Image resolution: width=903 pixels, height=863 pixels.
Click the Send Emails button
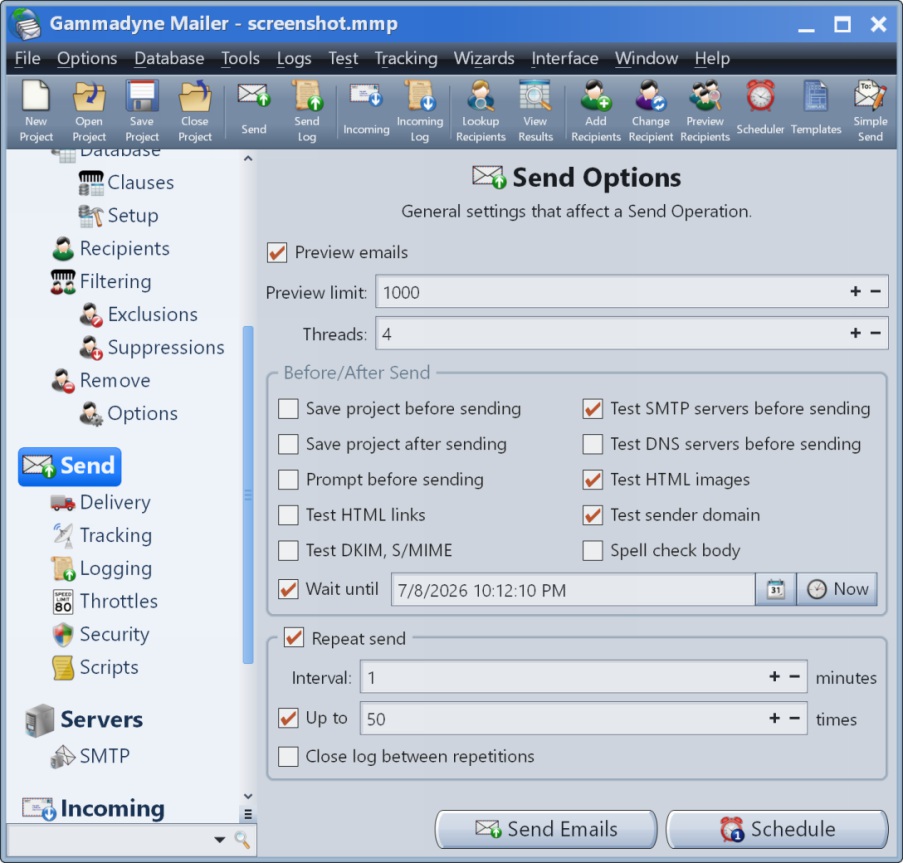pos(545,829)
